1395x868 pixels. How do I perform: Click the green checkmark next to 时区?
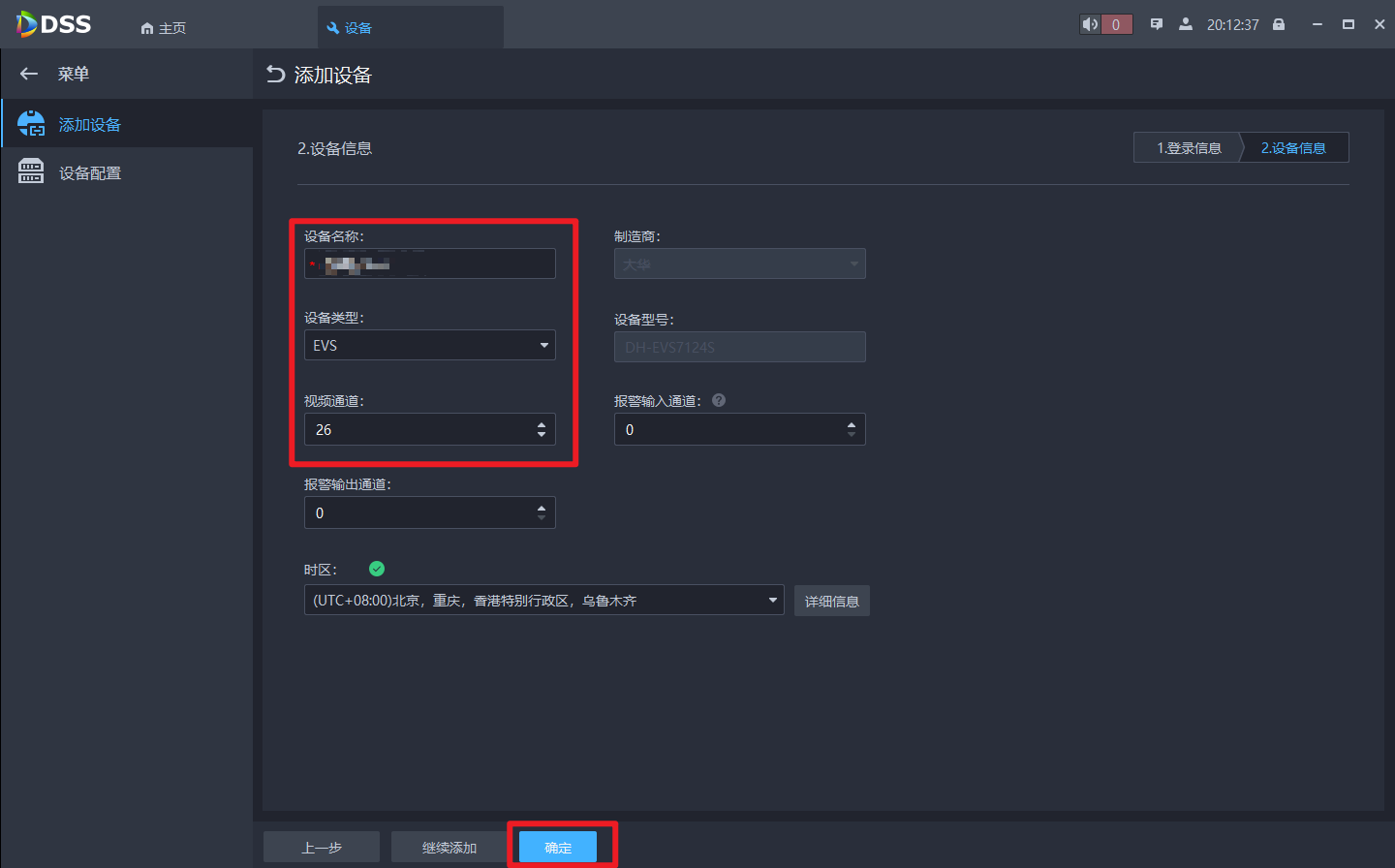pos(377,569)
